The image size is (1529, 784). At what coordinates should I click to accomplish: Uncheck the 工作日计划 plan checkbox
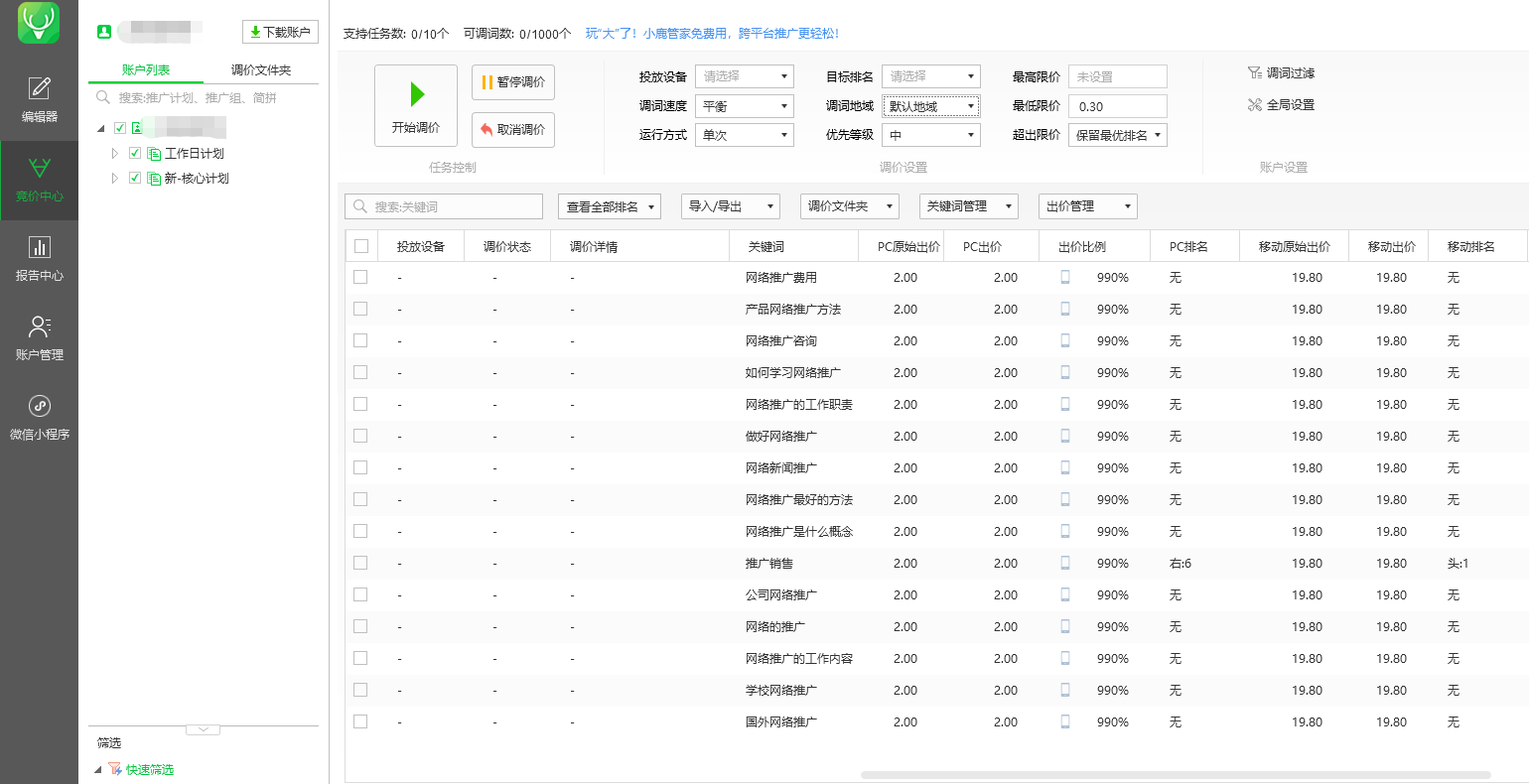click(x=135, y=154)
